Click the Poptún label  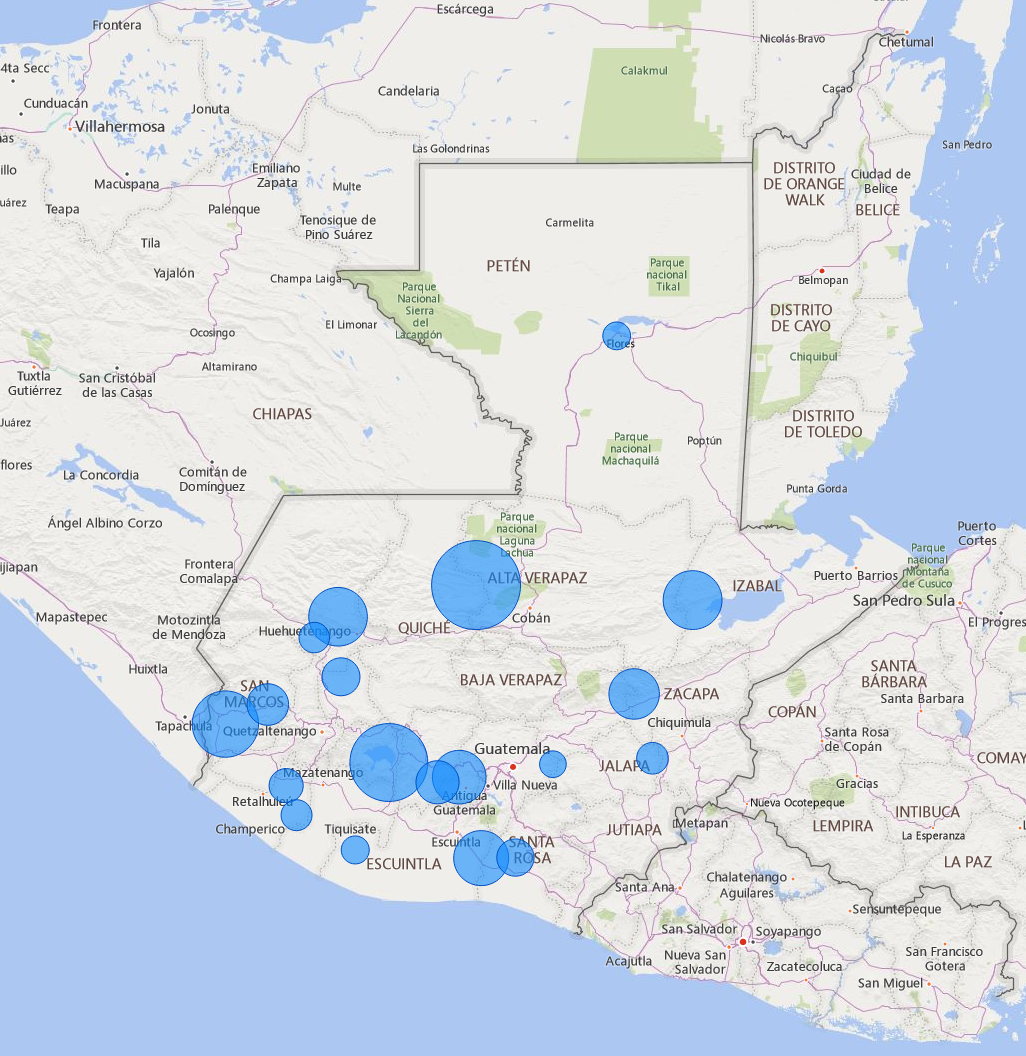(705, 440)
